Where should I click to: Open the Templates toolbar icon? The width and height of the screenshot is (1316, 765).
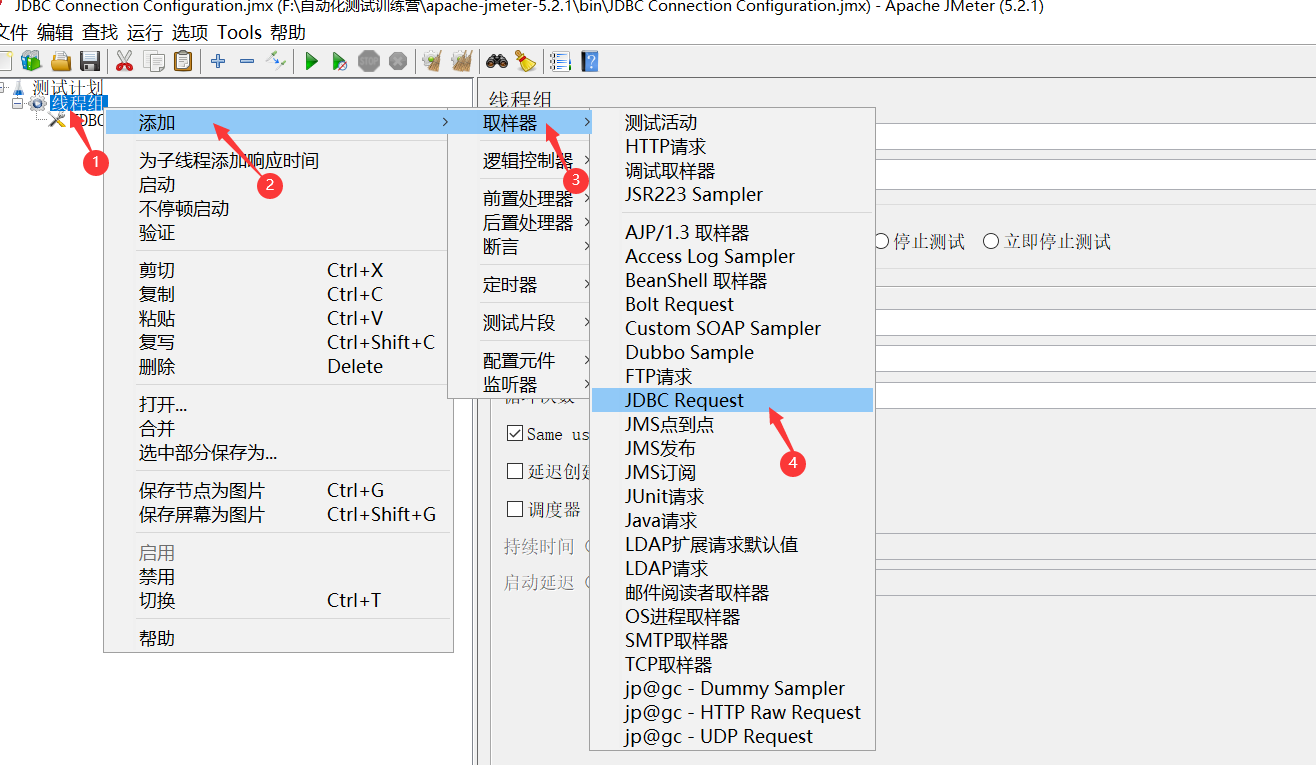[x=31, y=61]
